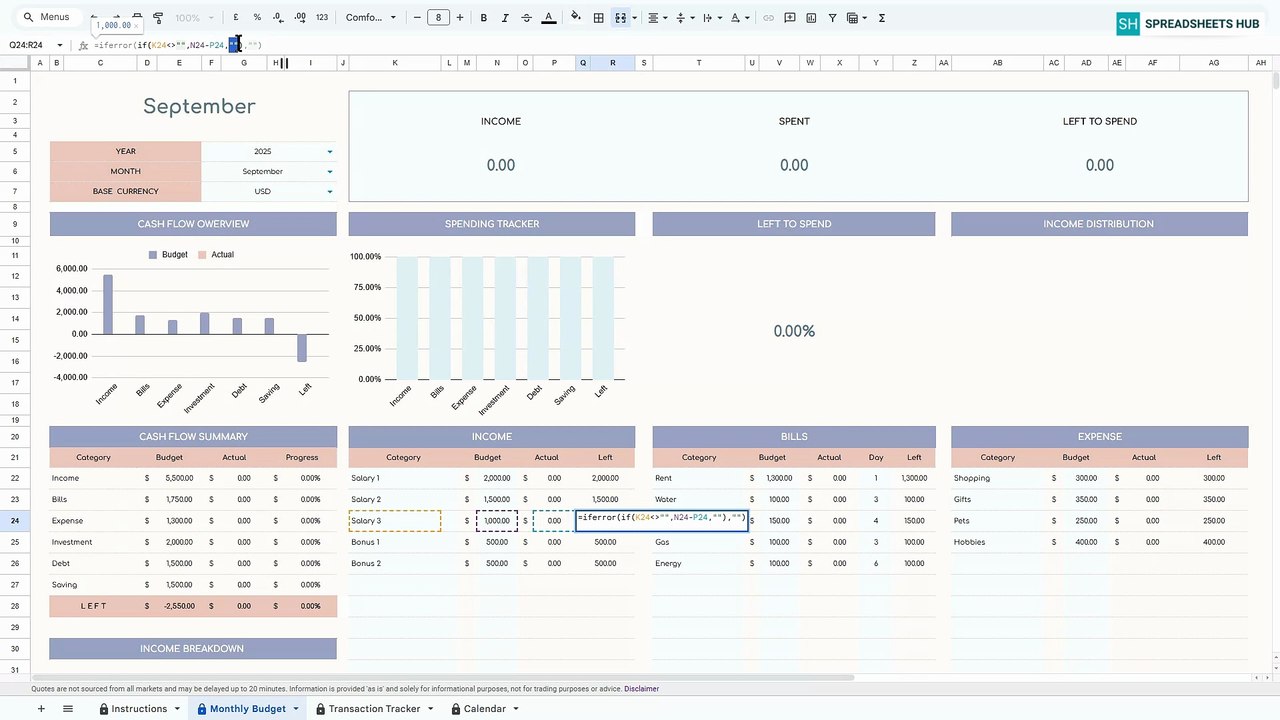The height and width of the screenshot is (720, 1280).
Task: Click the insert link icon
Action: 768,18
